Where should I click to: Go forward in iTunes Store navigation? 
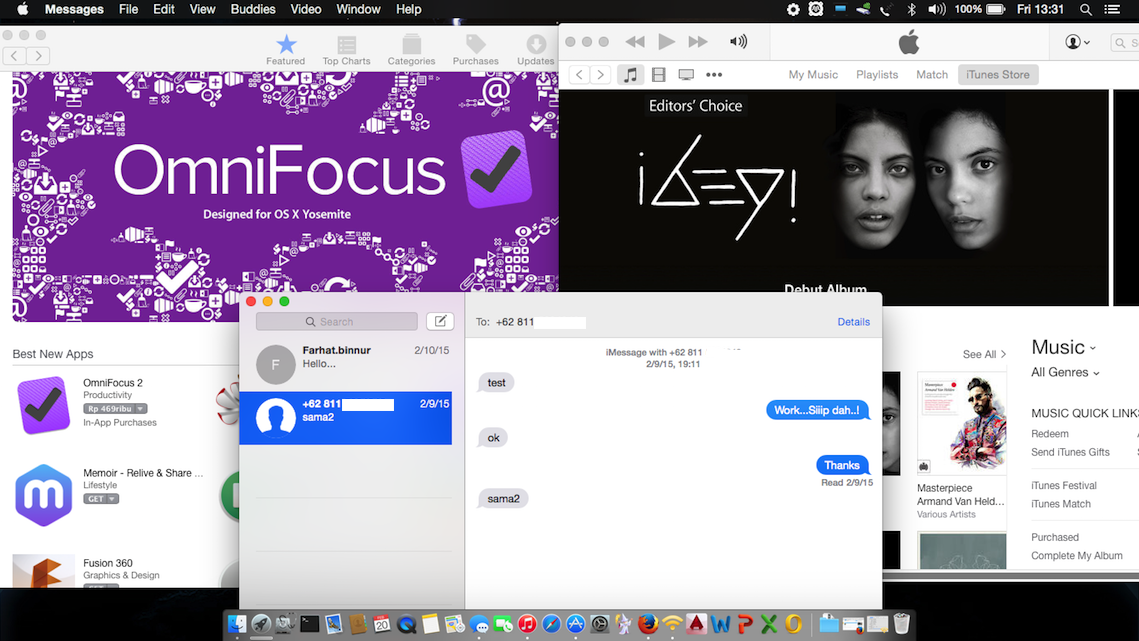point(601,74)
